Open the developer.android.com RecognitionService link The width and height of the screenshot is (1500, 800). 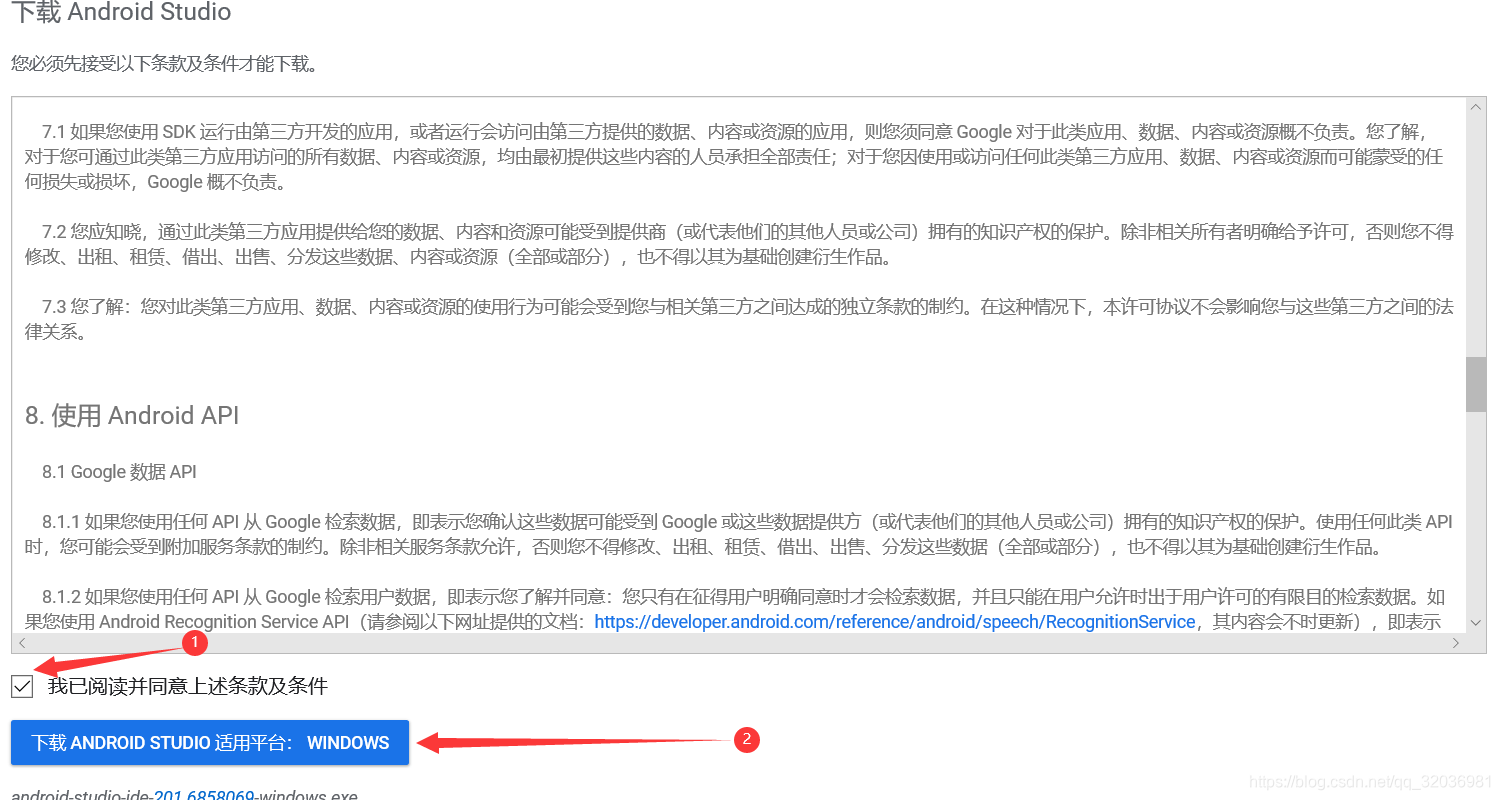895,622
